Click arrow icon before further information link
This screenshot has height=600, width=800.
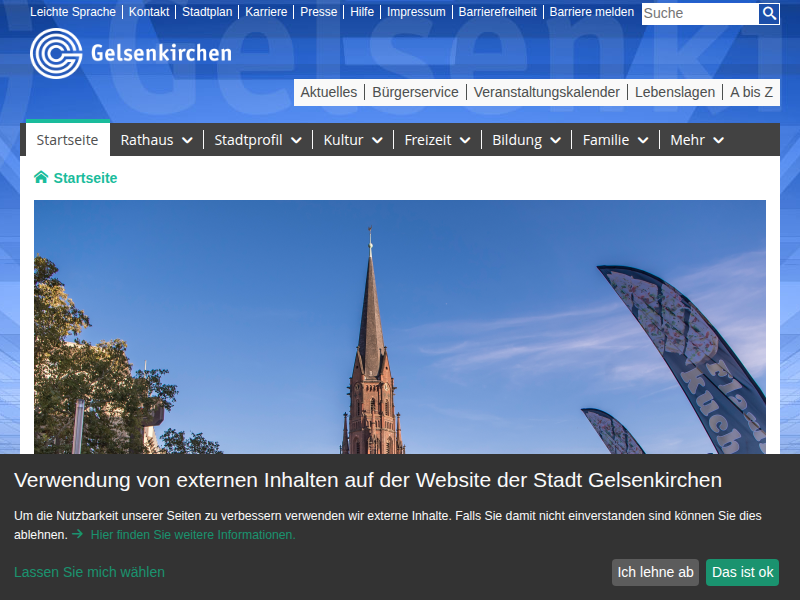point(77,535)
